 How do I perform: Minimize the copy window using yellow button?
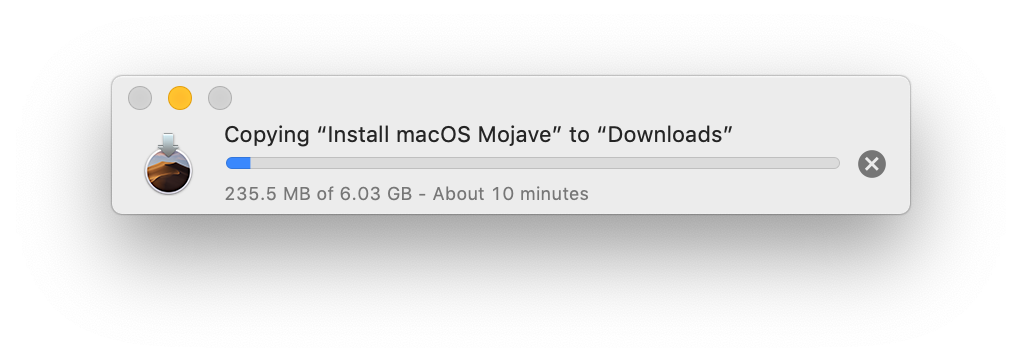[180, 98]
